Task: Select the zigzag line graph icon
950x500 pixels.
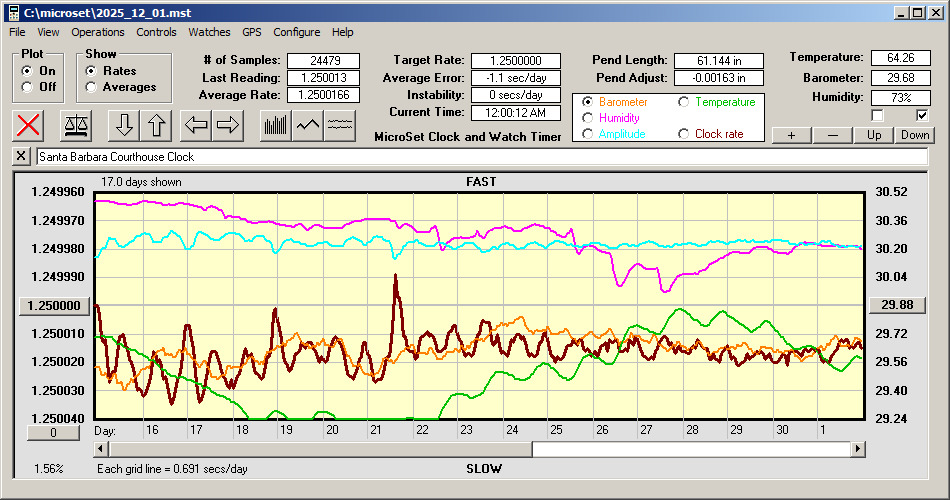Action: click(308, 125)
